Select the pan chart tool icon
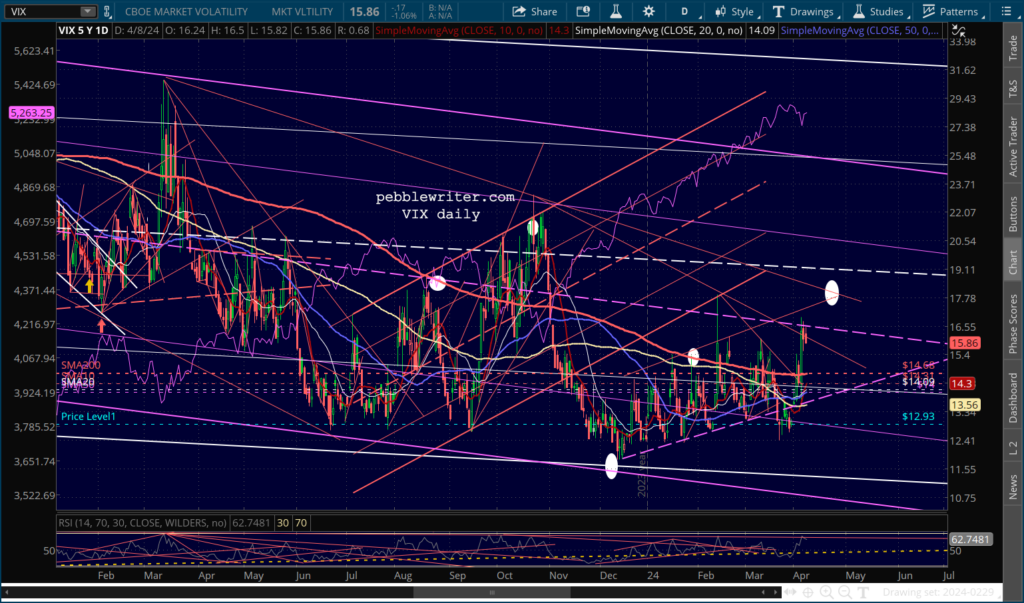The image size is (1024, 603). click(790, 593)
